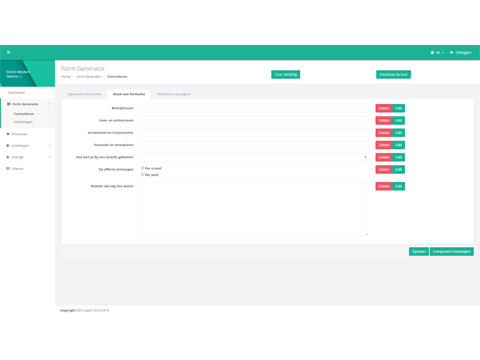Click into the 'Voor- en achternaam' input field

tap(254, 120)
